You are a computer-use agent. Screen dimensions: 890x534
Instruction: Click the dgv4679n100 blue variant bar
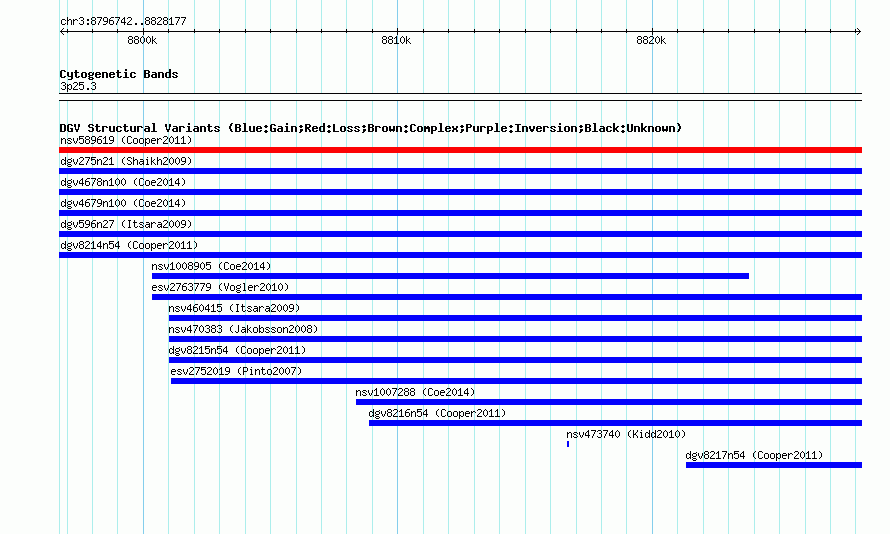[460, 213]
